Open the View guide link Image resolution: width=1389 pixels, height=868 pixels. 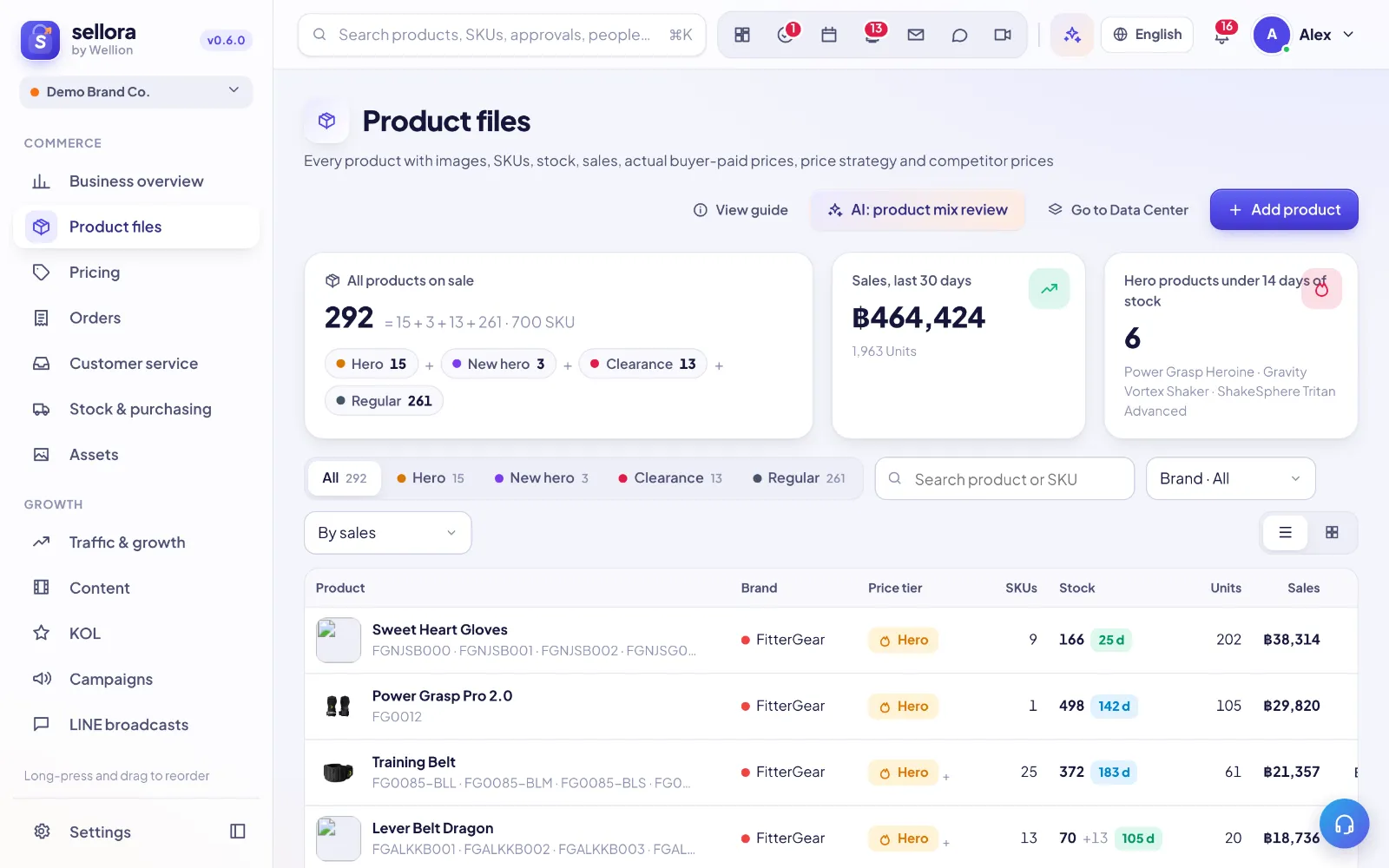(741, 210)
